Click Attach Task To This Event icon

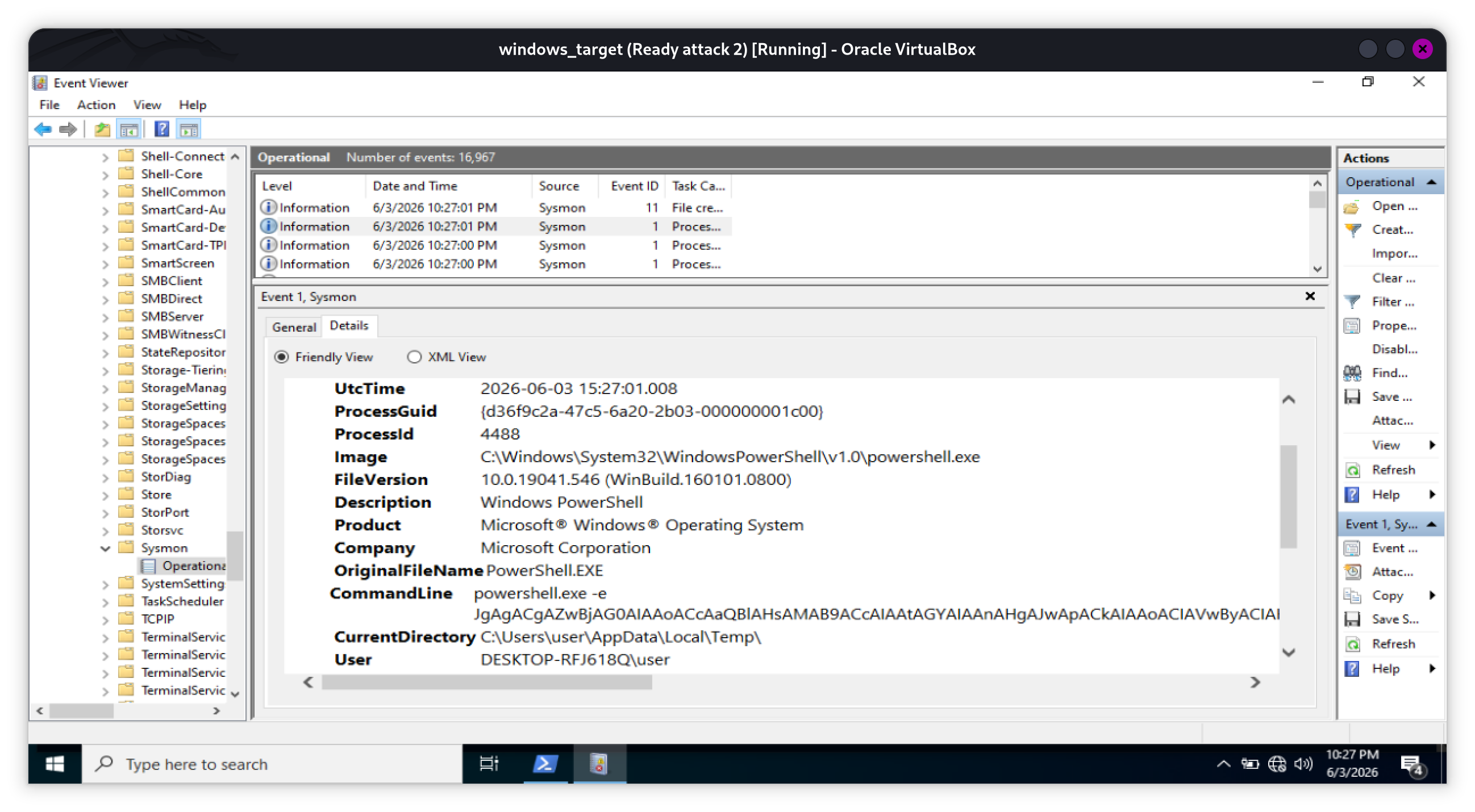click(x=1352, y=572)
